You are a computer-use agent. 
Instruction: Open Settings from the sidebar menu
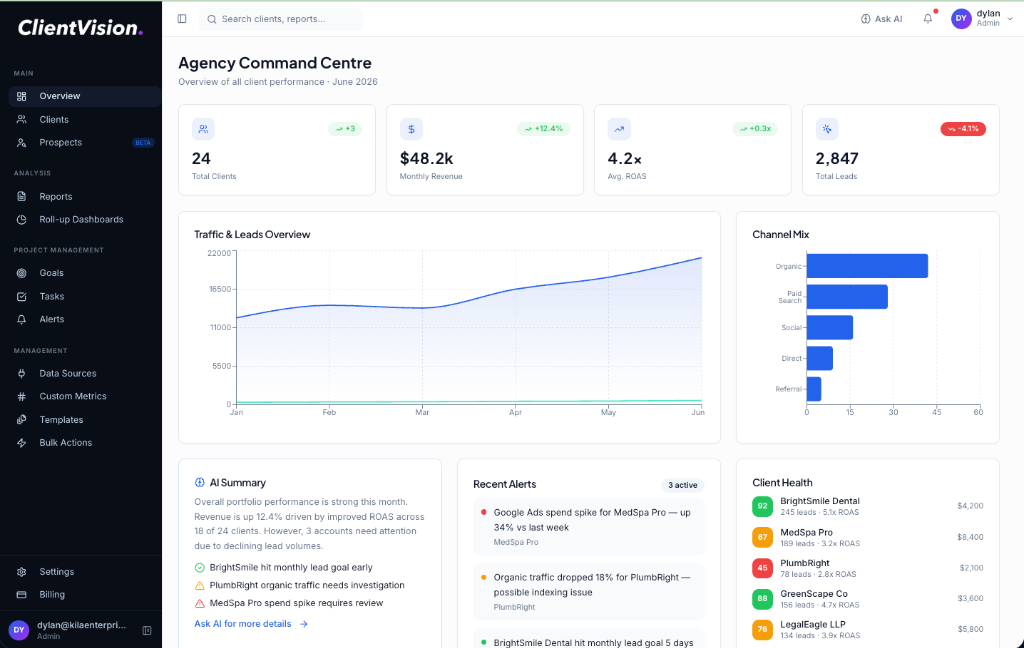tap(22, 571)
